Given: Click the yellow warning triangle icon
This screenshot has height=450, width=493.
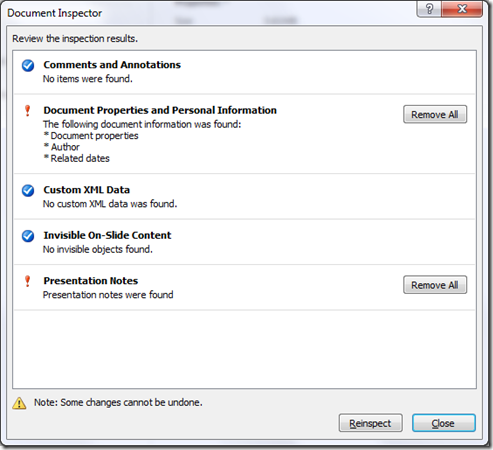Looking at the screenshot, I should coord(19,403).
